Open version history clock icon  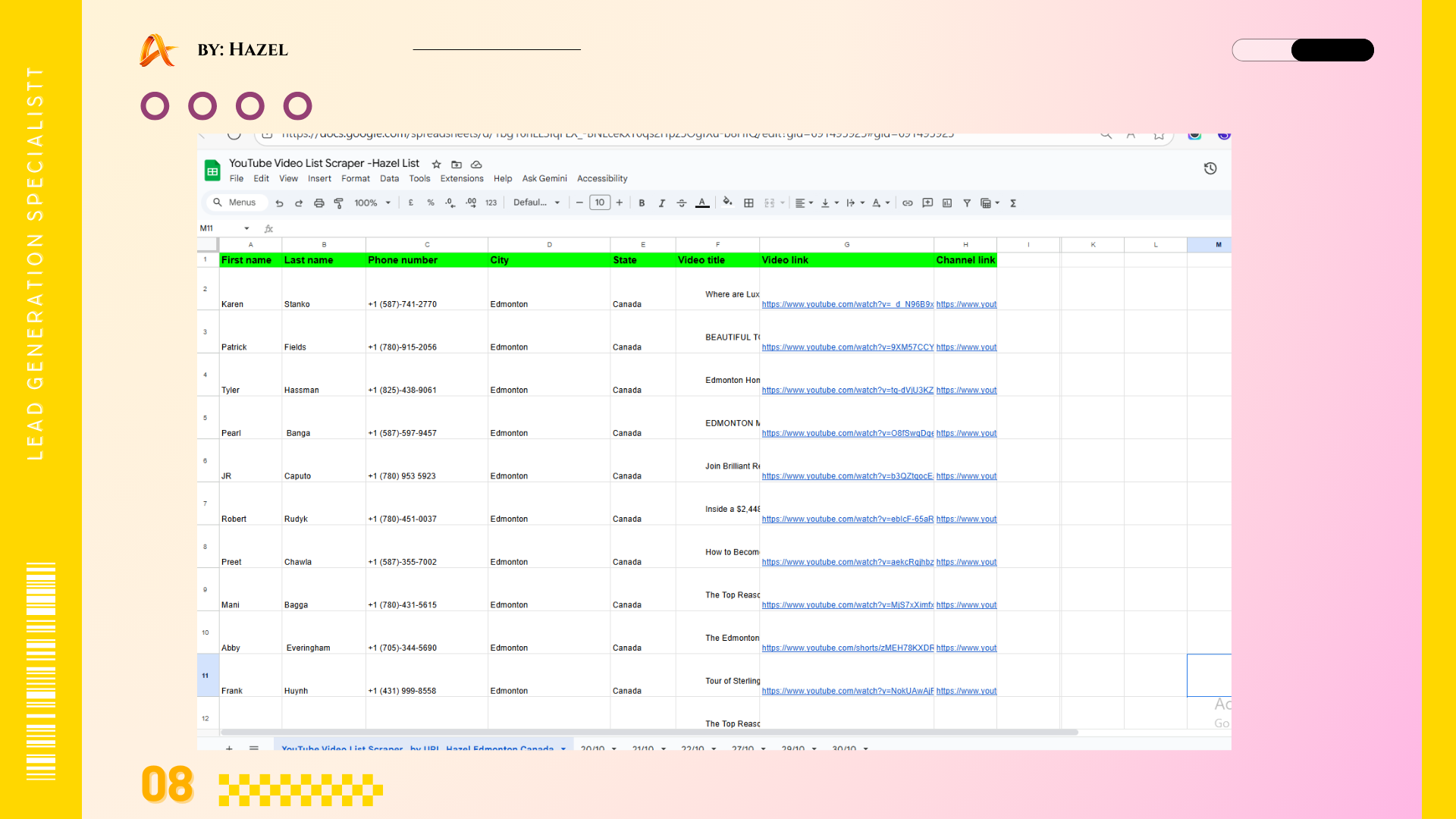click(x=1210, y=168)
